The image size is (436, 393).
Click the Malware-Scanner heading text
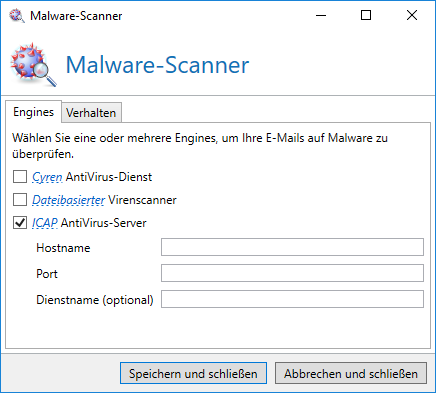157,65
